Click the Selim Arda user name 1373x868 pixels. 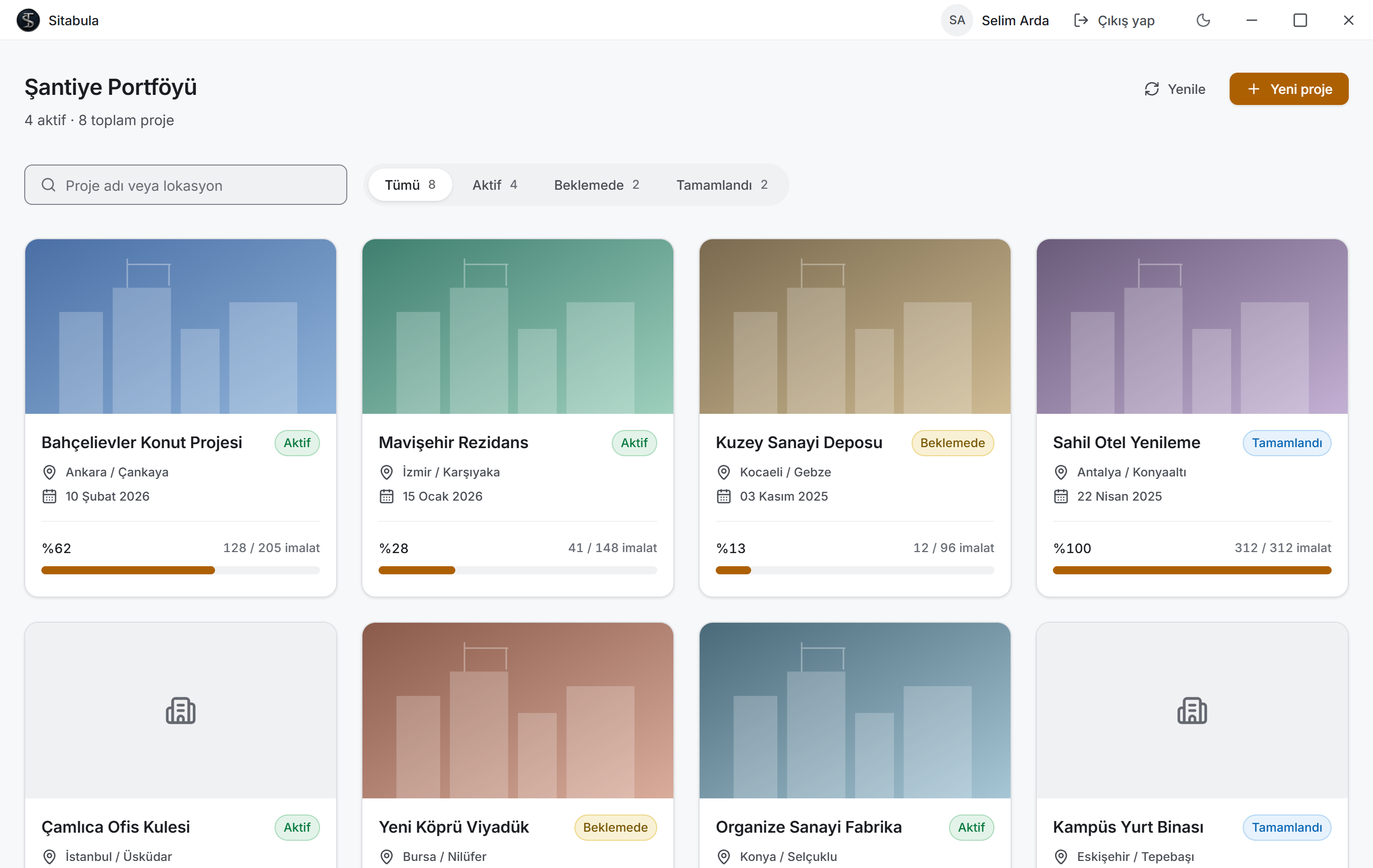coord(1015,21)
